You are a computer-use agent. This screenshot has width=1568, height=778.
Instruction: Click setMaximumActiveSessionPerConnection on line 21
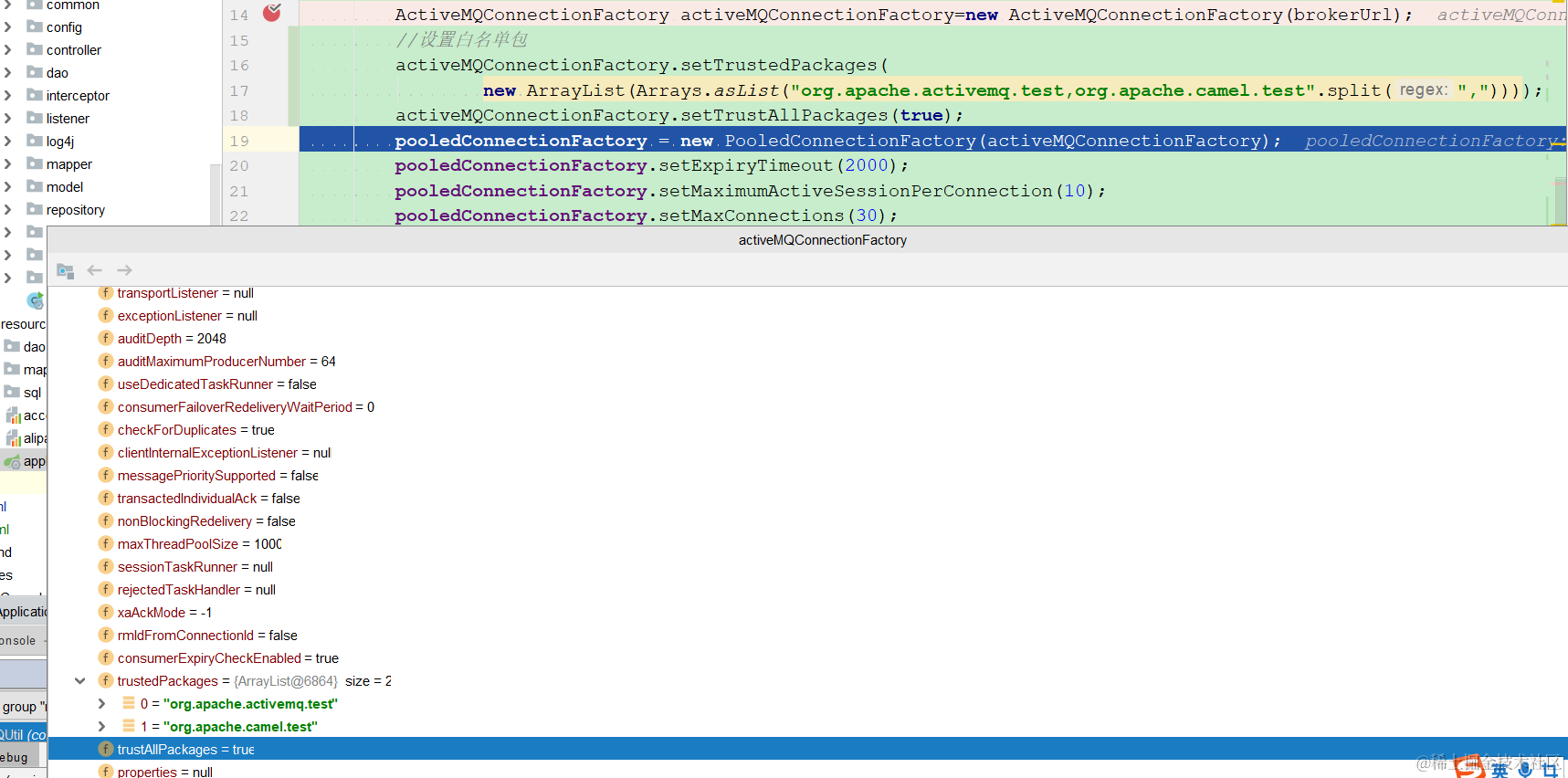856,191
